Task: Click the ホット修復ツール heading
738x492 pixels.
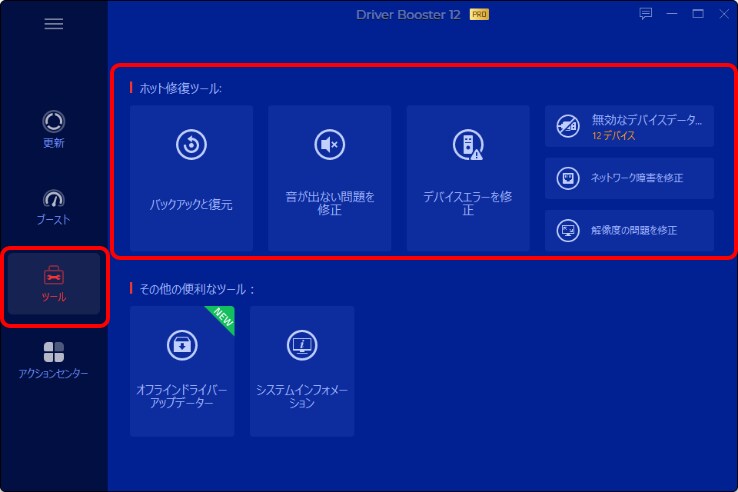Action: click(x=180, y=89)
